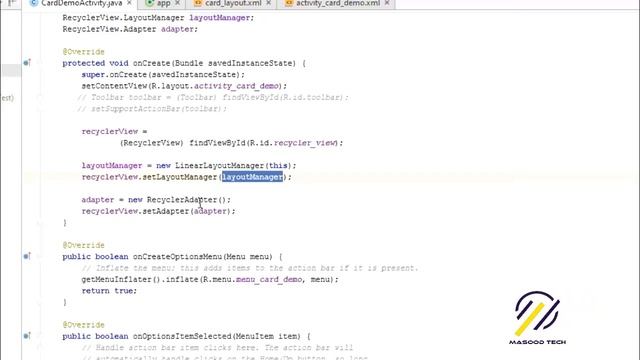
Task: Click the commented setSupportActionBar line
Action: (151, 109)
